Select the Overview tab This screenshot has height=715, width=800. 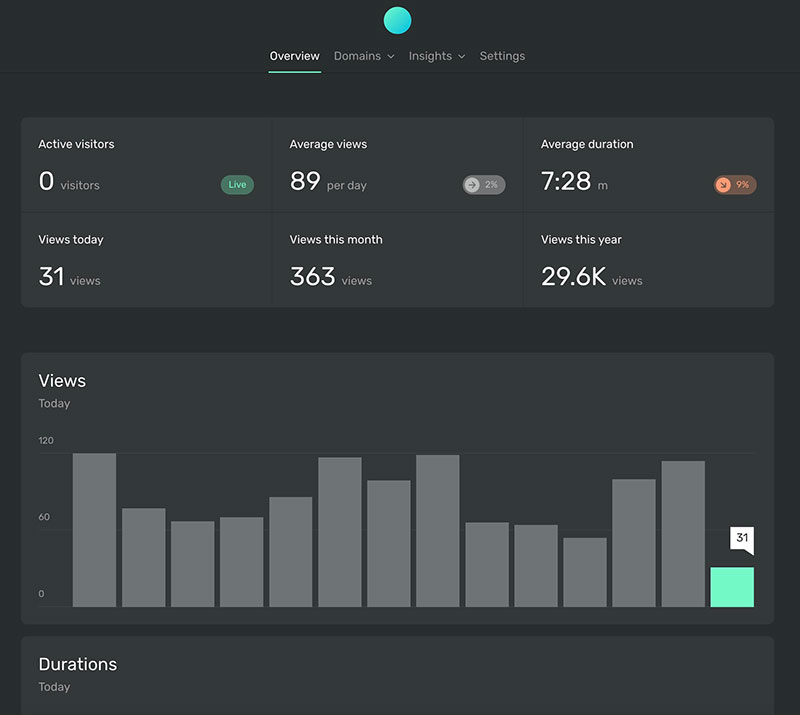pos(294,56)
